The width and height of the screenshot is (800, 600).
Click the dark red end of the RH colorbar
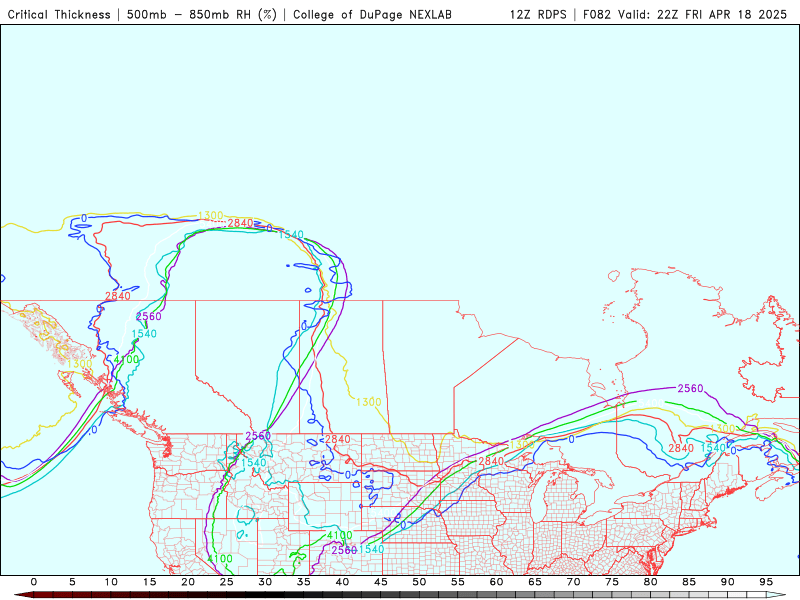pyautogui.click(x=24, y=595)
